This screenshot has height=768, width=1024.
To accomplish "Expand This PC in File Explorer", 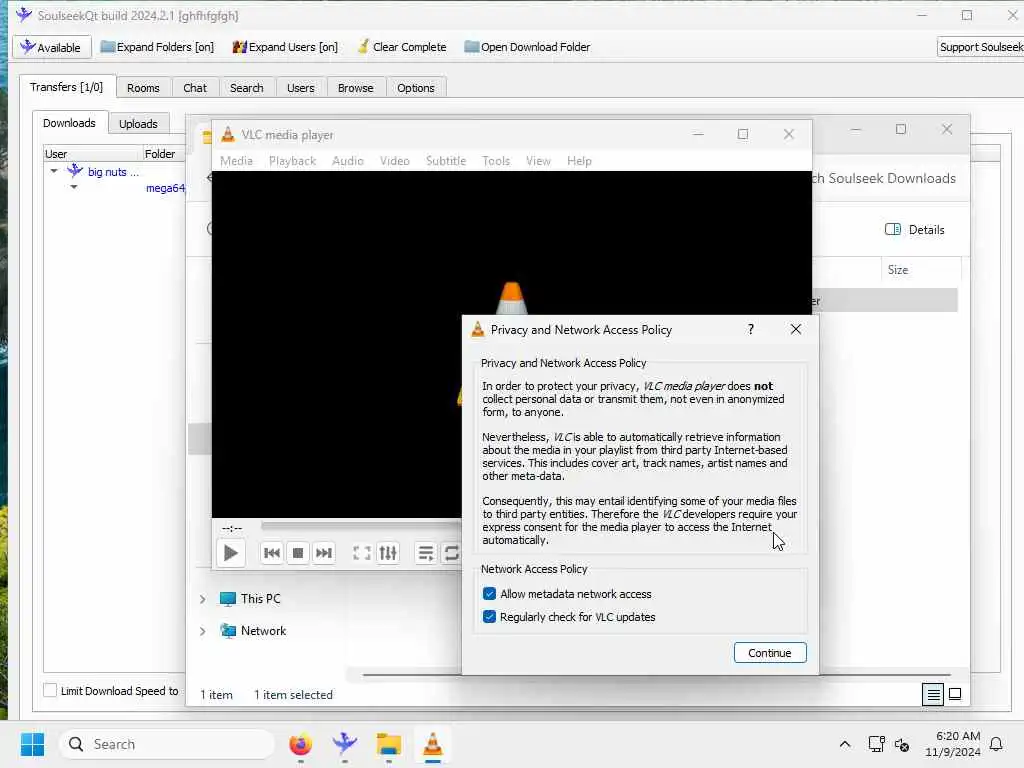I will click(x=202, y=599).
